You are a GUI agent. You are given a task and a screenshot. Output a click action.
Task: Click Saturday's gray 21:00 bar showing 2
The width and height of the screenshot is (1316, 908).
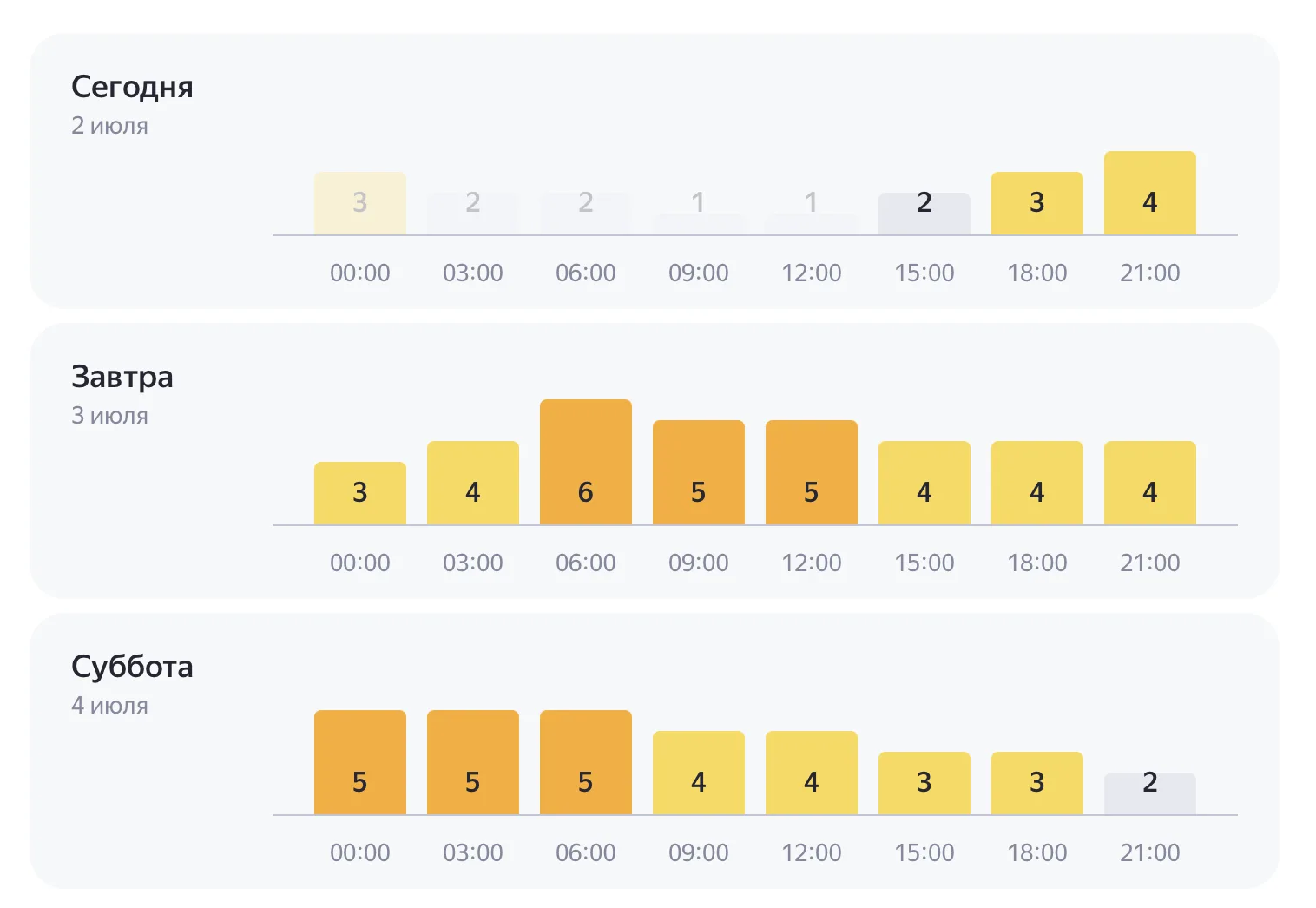(1149, 793)
